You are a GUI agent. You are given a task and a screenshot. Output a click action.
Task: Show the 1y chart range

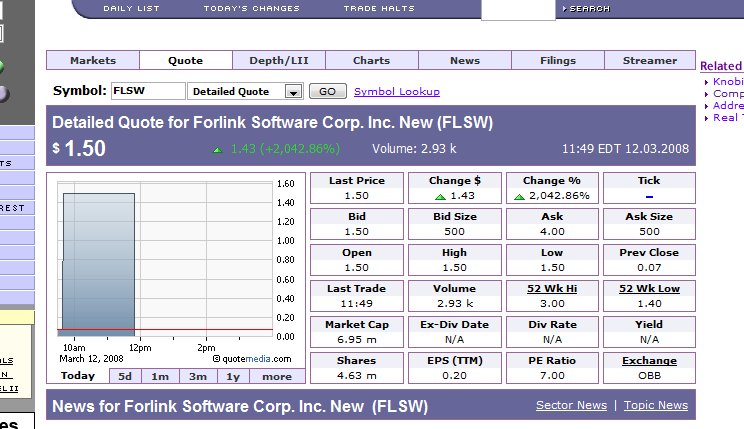(x=233, y=377)
